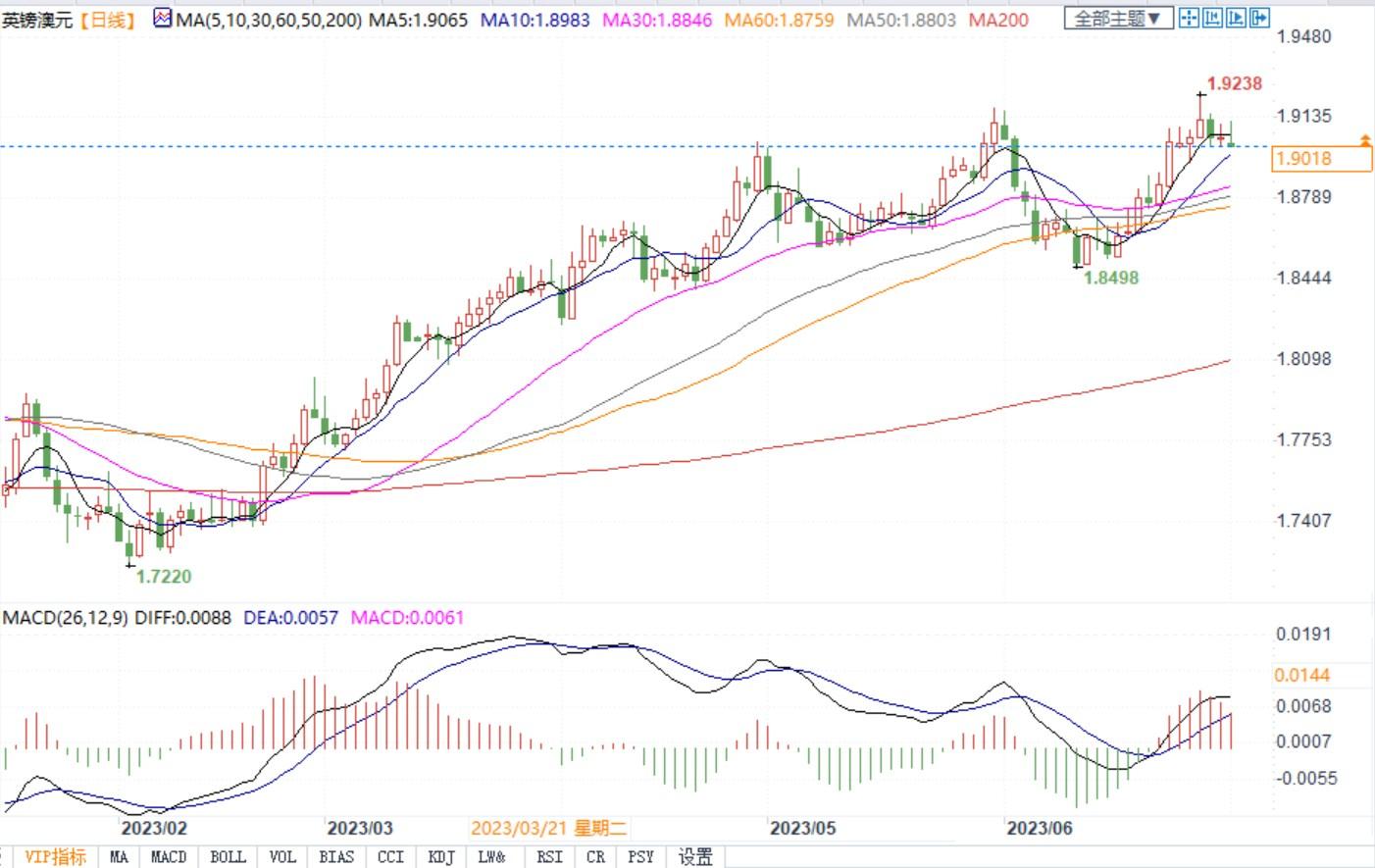Select the BIAS indicator tab
1375x868 pixels.
(x=336, y=856)
